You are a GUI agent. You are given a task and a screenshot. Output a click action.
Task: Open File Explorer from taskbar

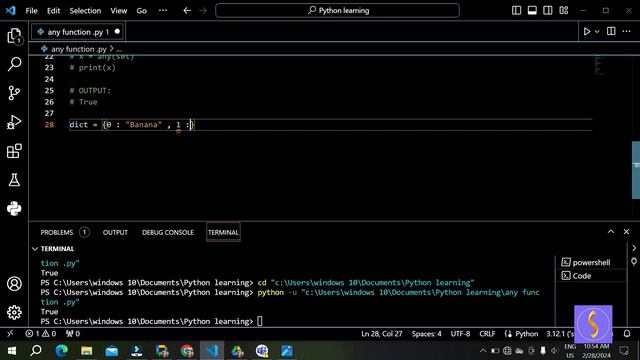(87, 351)
